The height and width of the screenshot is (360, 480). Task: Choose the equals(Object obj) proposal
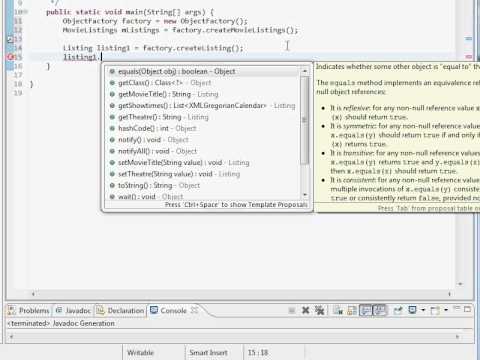coord(202,71)
